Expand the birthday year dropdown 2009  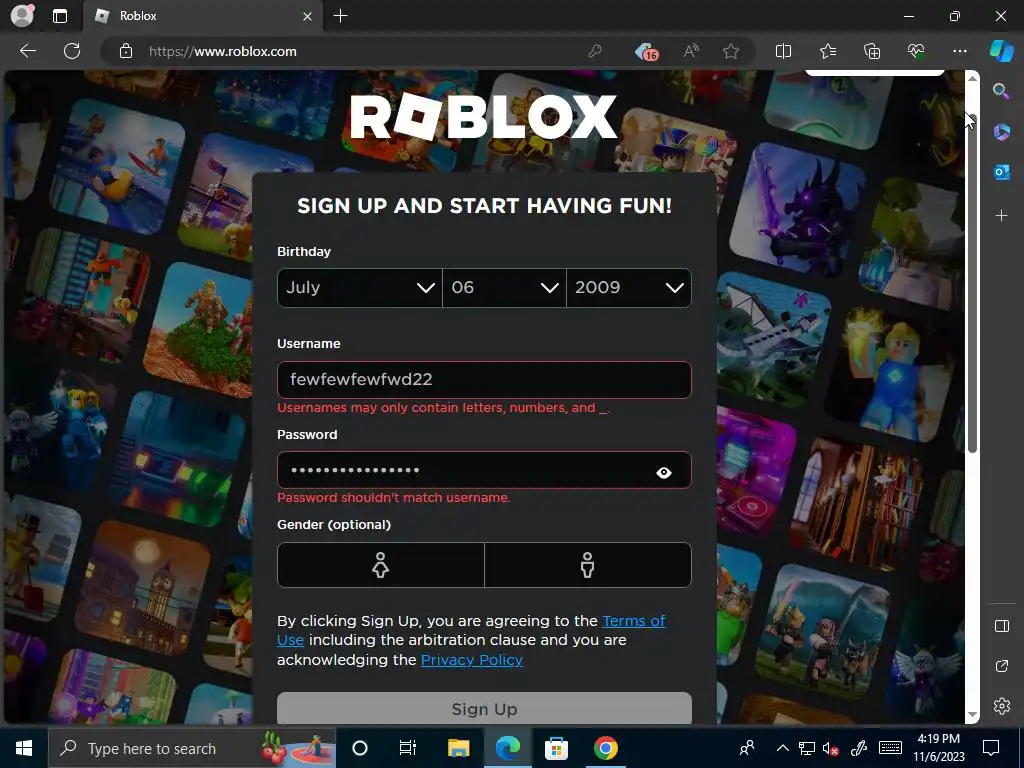[x=629, y=288]
